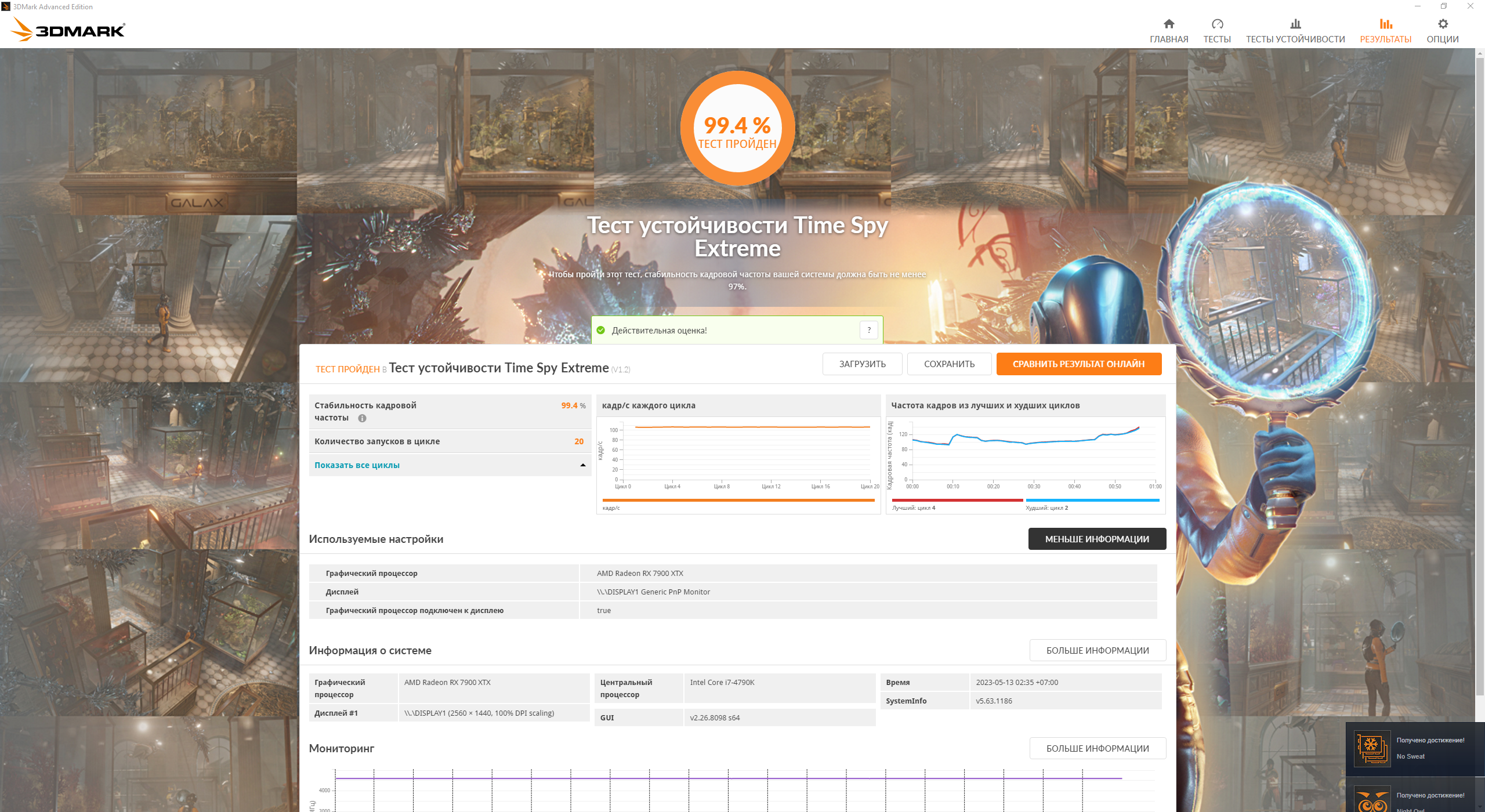The width and height of the screenshot is (1485, 812).
Task: Click the 3DMark logo
Action: coord(68,29)
